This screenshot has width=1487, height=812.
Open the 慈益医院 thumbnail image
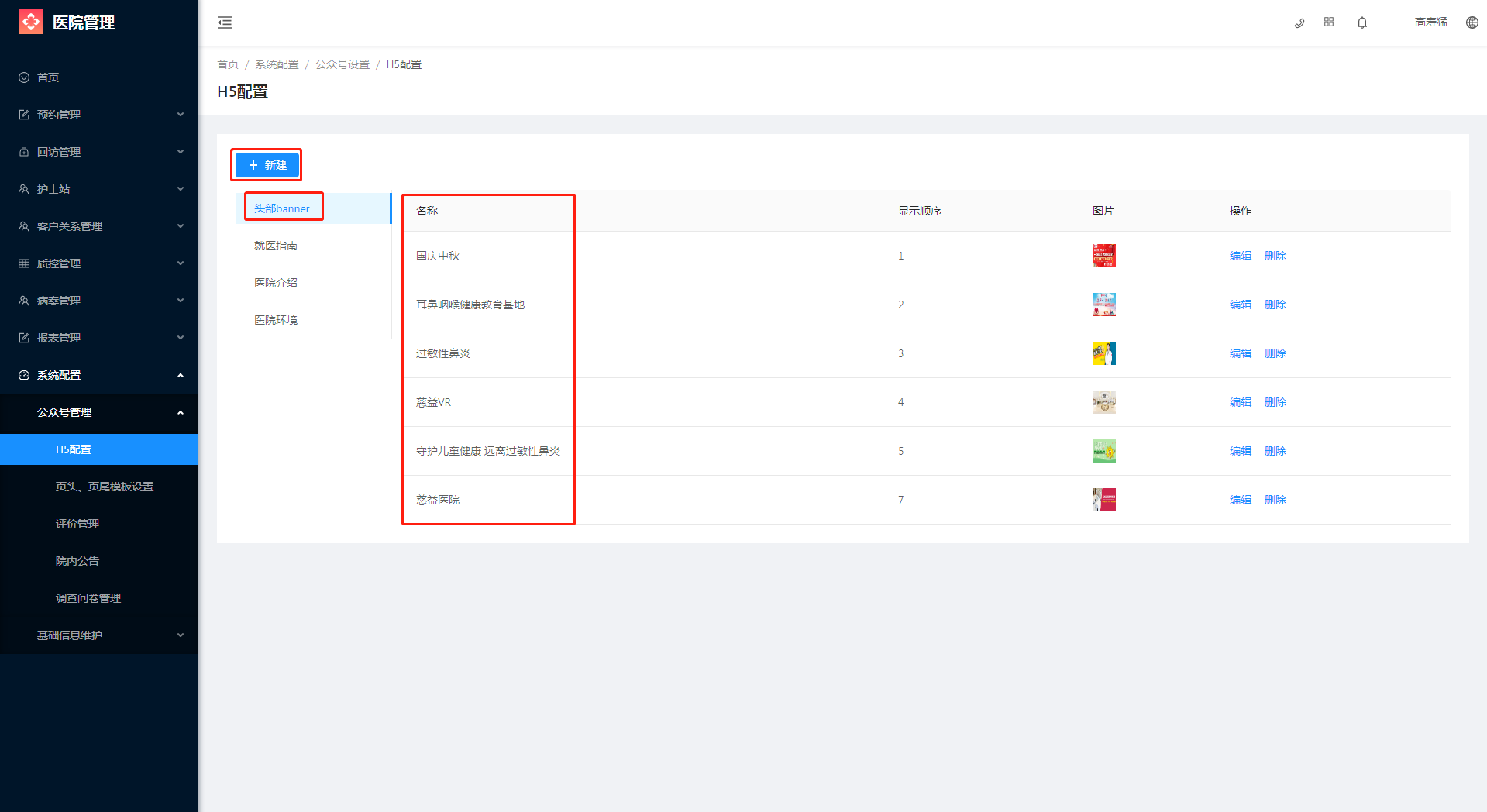[1104, 500]
